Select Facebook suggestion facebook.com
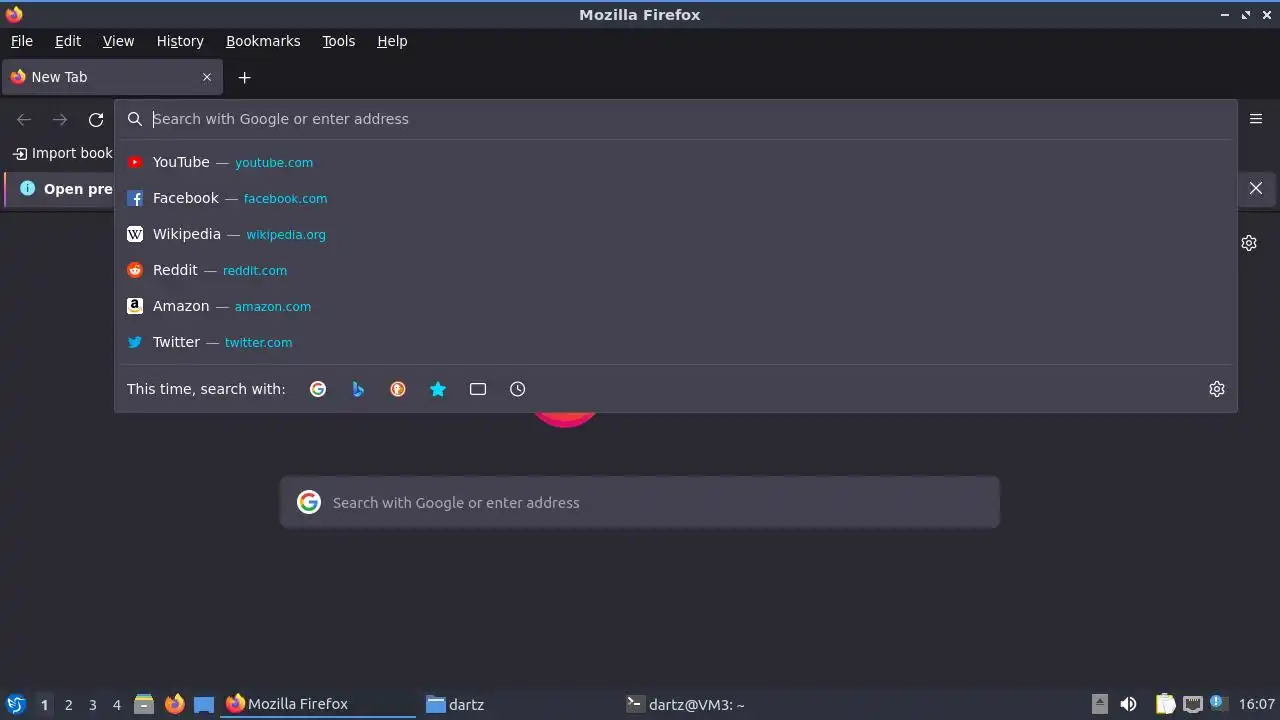 (675, 198)
